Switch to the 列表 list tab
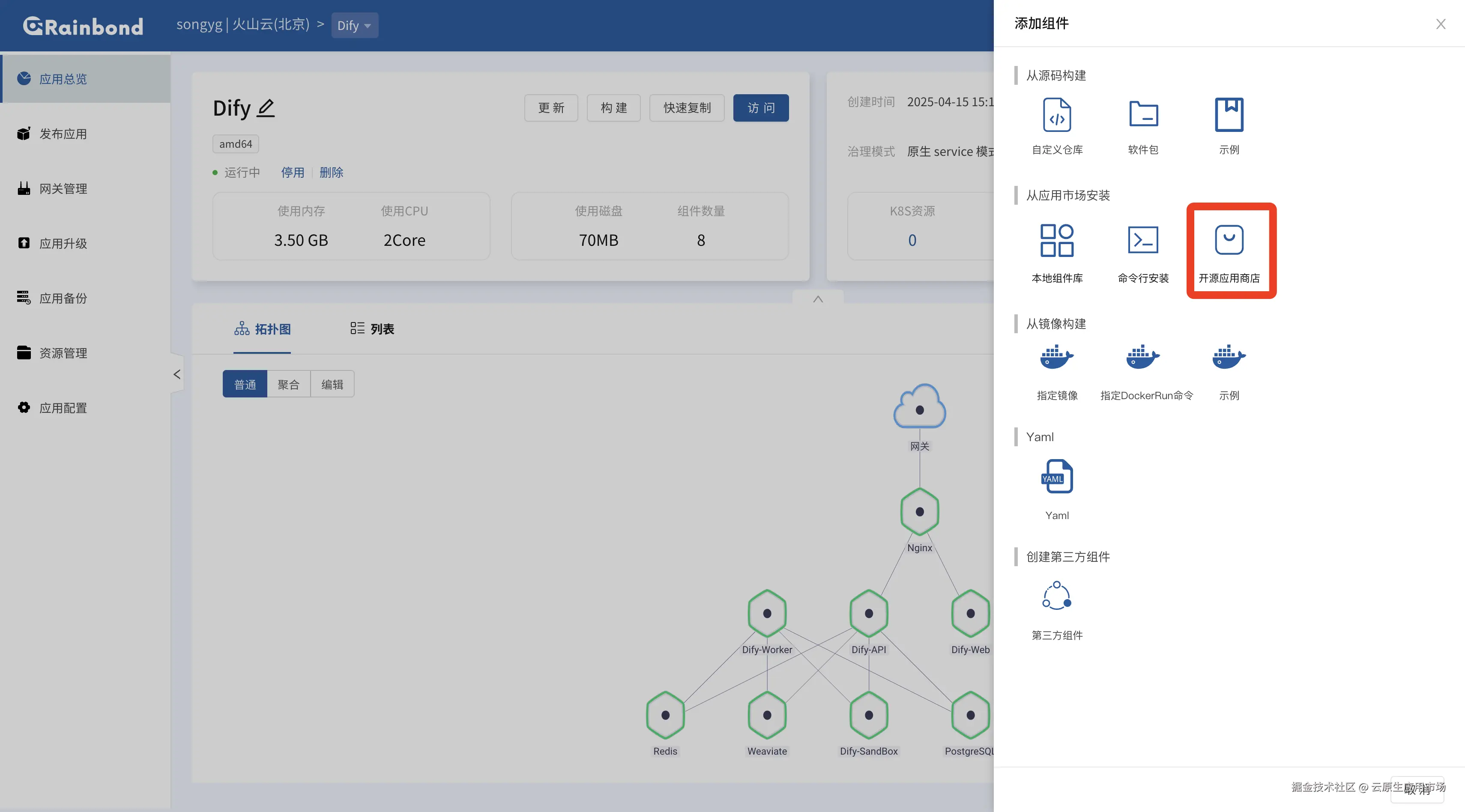This screenshot has height=812, width=1465. pos(373,328)
